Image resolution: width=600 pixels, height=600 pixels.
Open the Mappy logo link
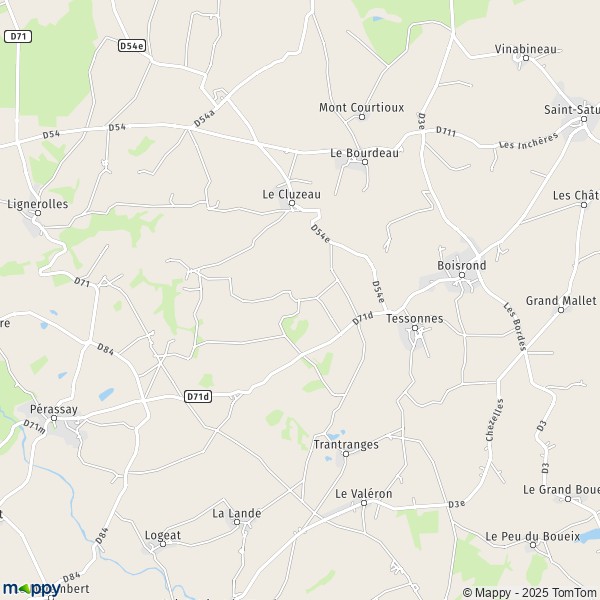click(x=32, y=589)
